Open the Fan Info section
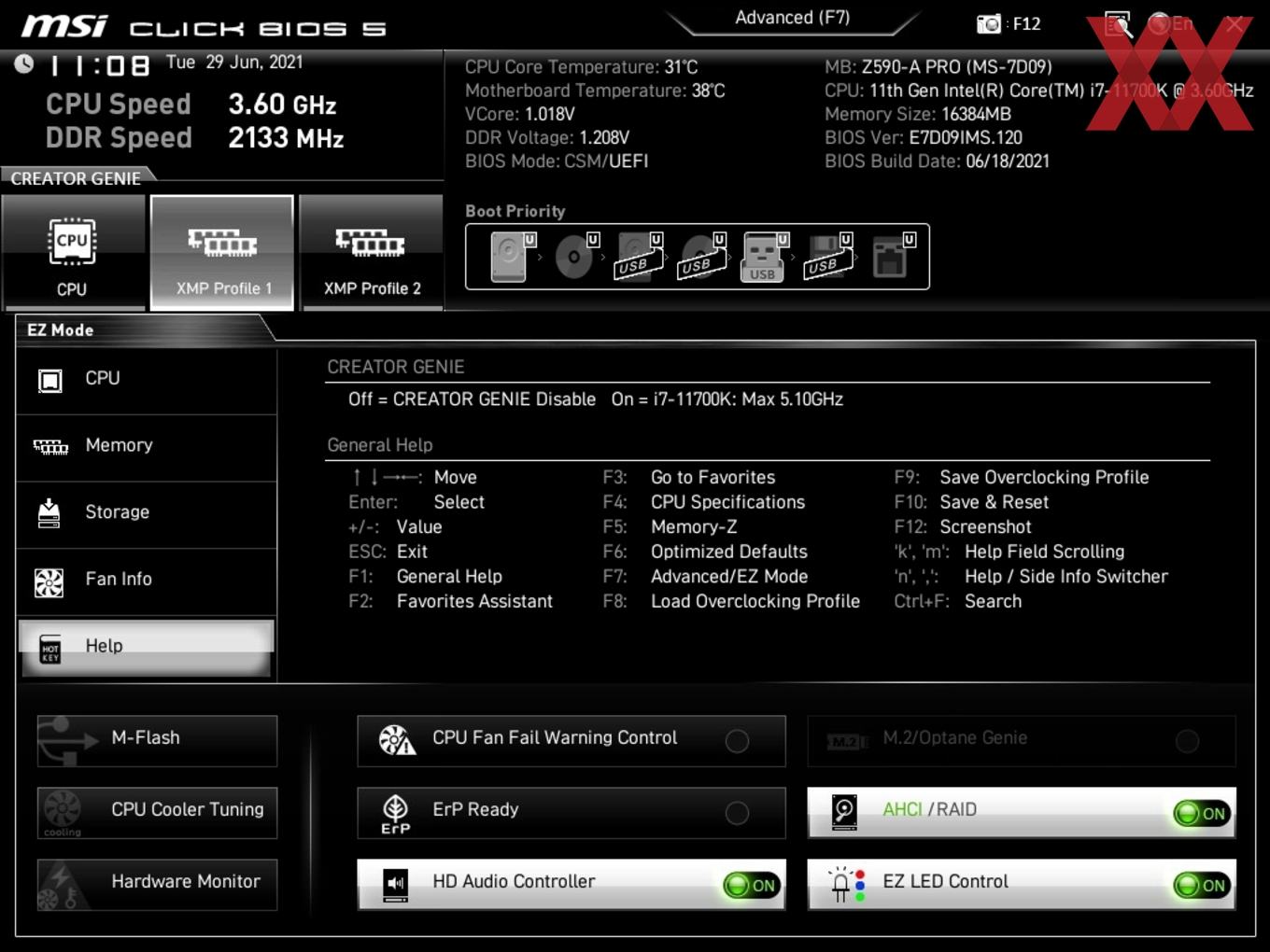 click(147, 581)
